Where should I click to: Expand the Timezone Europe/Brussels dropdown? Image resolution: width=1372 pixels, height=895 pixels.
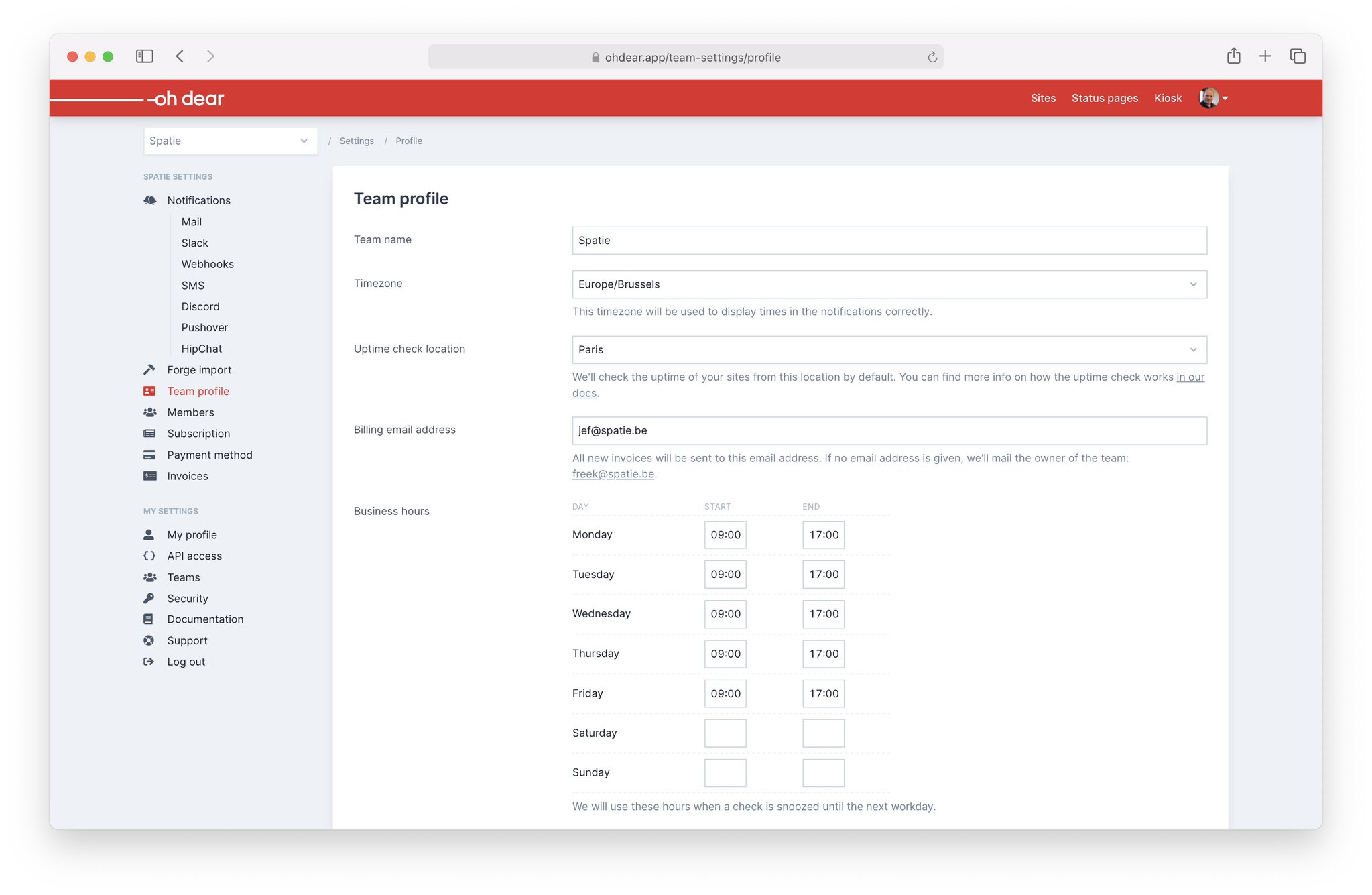pyautogui.click(x=889, y=284)
